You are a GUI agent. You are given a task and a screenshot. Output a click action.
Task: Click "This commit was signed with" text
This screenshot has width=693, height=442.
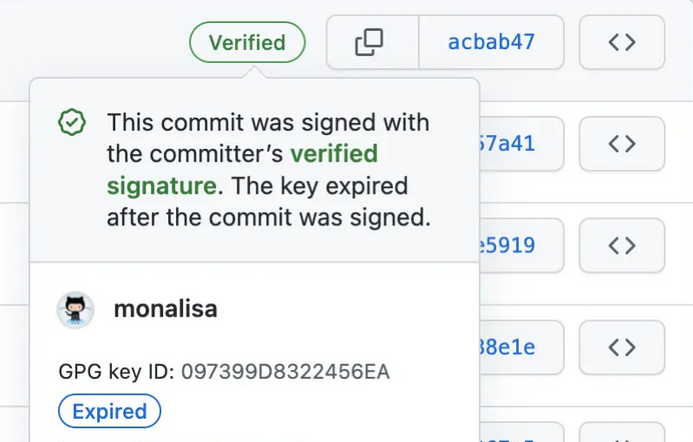(x=268, y=123)
